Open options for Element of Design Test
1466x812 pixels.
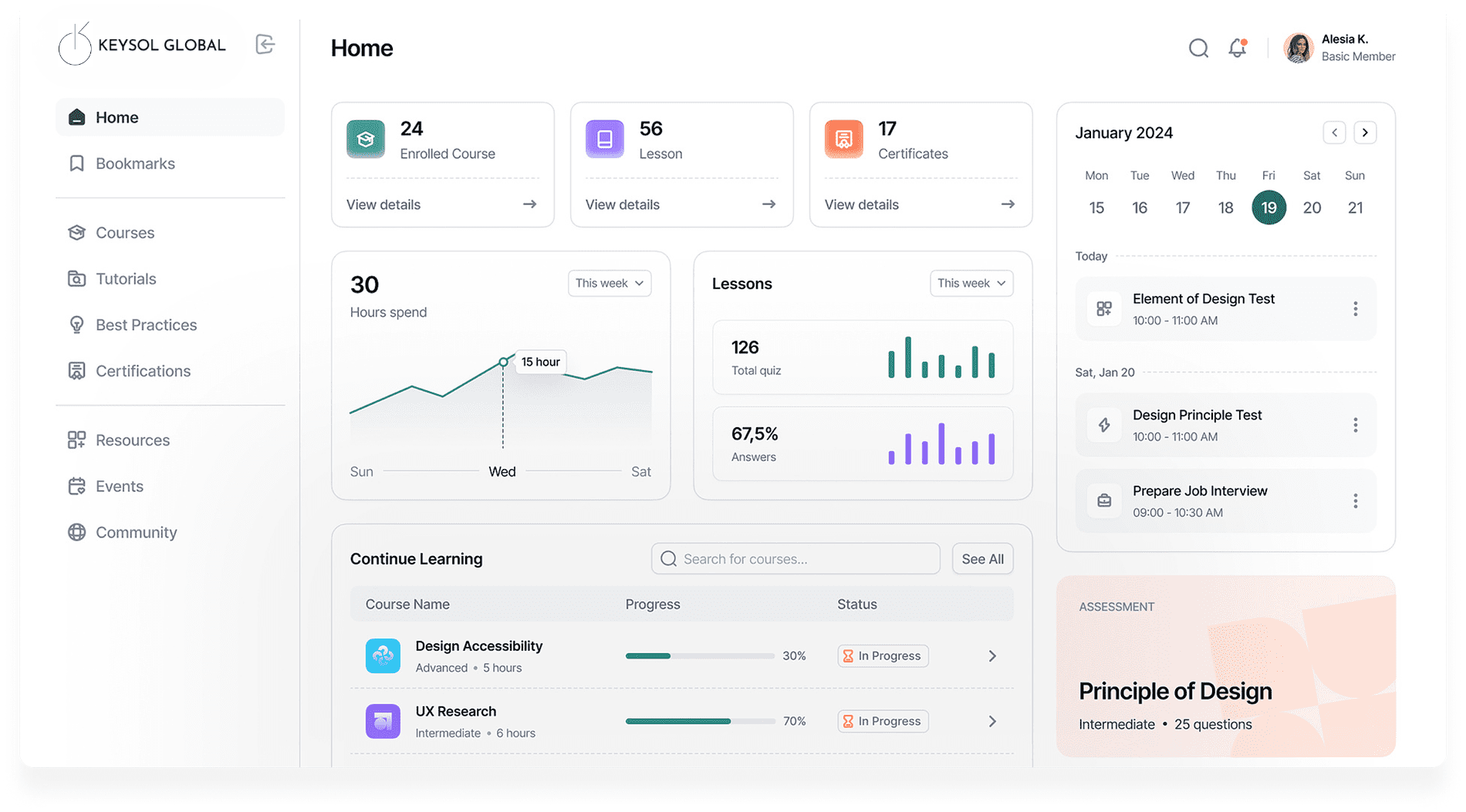click(x=1355, y=309)
